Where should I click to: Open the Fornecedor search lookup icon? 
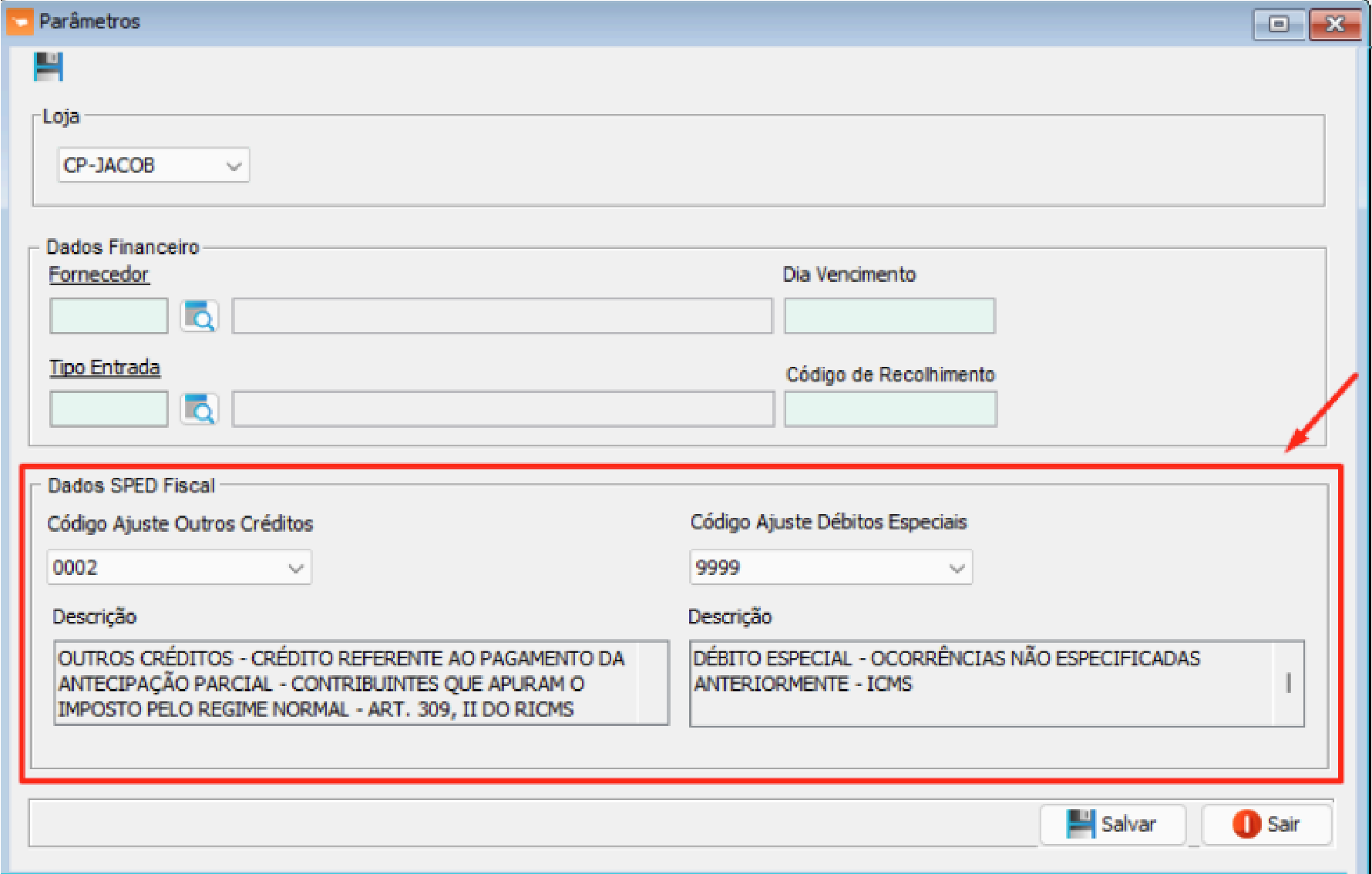[x=200, y=316]
